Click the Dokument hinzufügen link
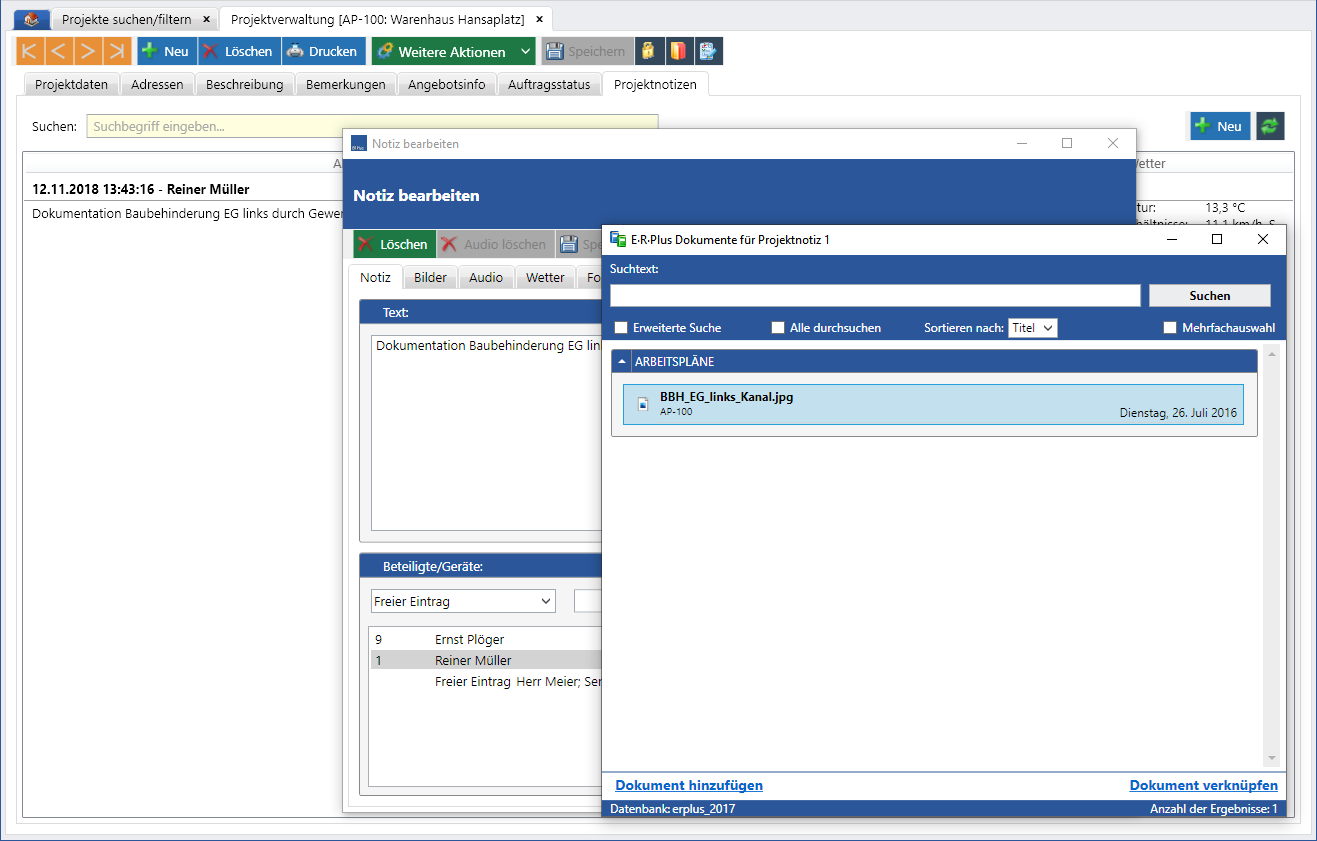 point(689,786)
